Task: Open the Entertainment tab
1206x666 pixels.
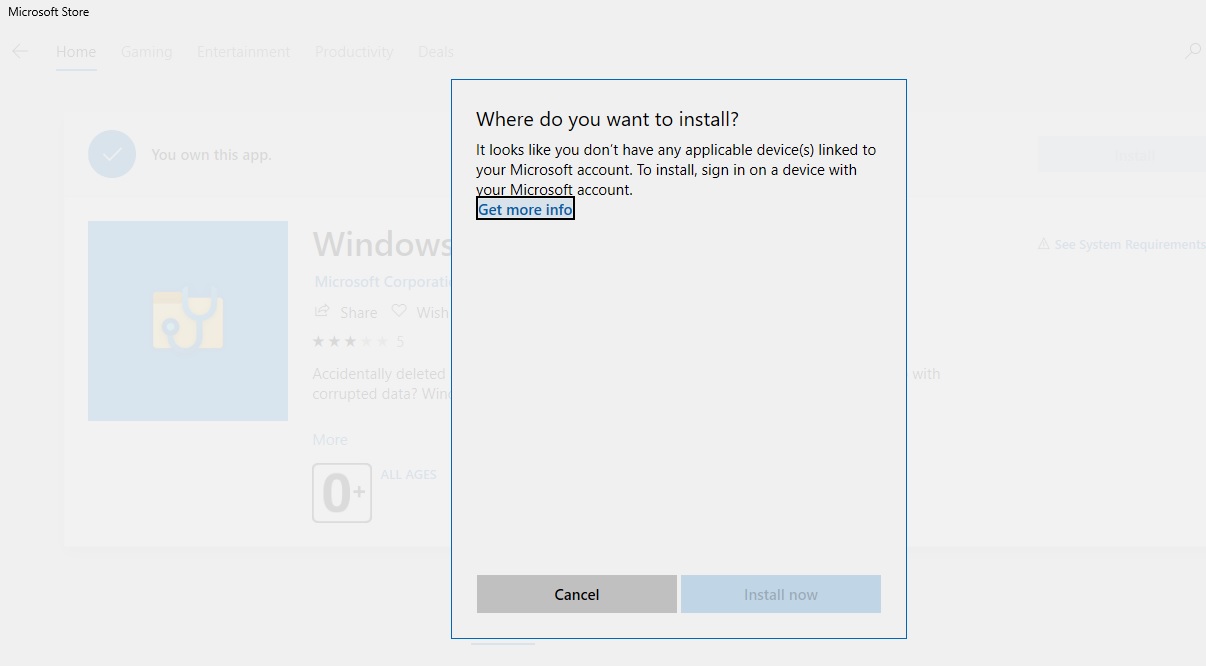Action: [244, 51]
